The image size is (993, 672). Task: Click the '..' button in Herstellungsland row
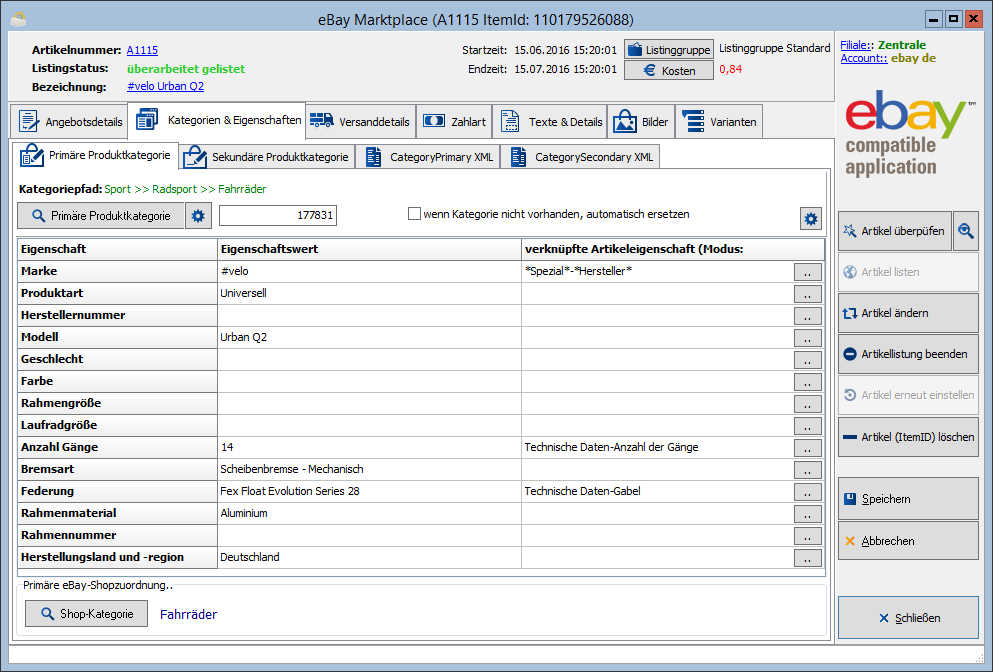coord(807,558)
